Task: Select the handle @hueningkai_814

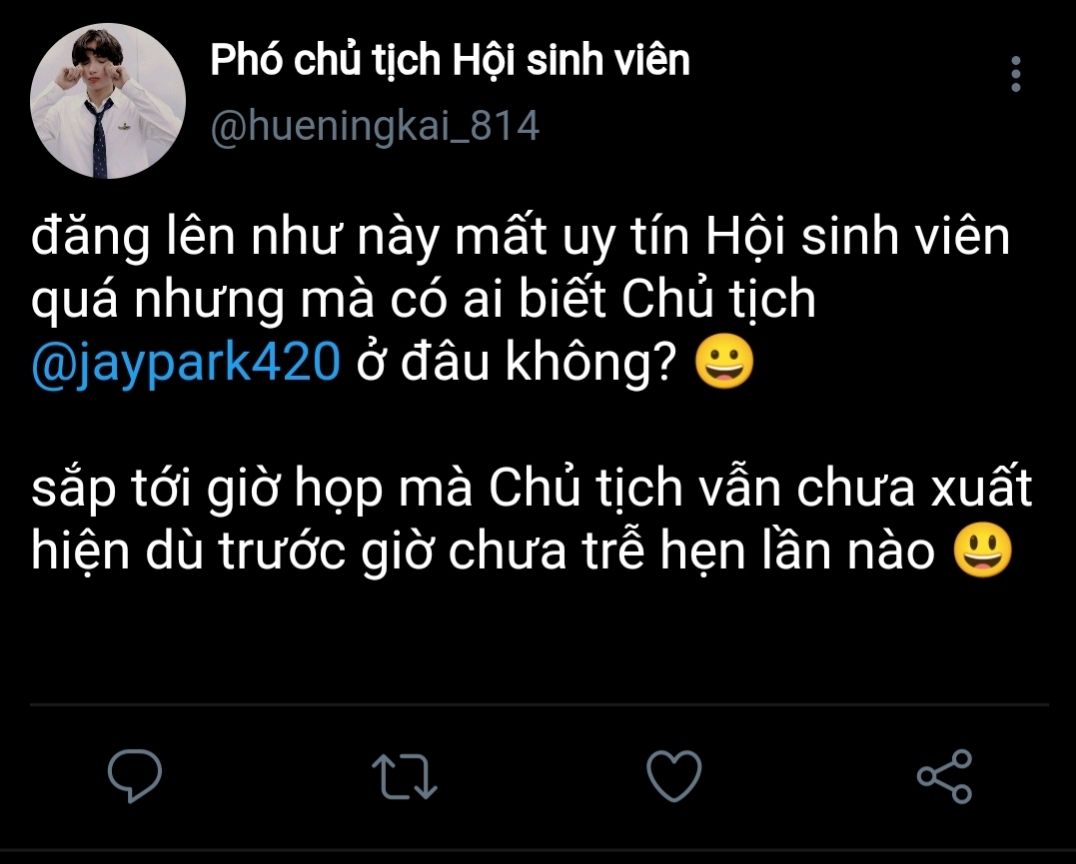Action: point(375,127)
